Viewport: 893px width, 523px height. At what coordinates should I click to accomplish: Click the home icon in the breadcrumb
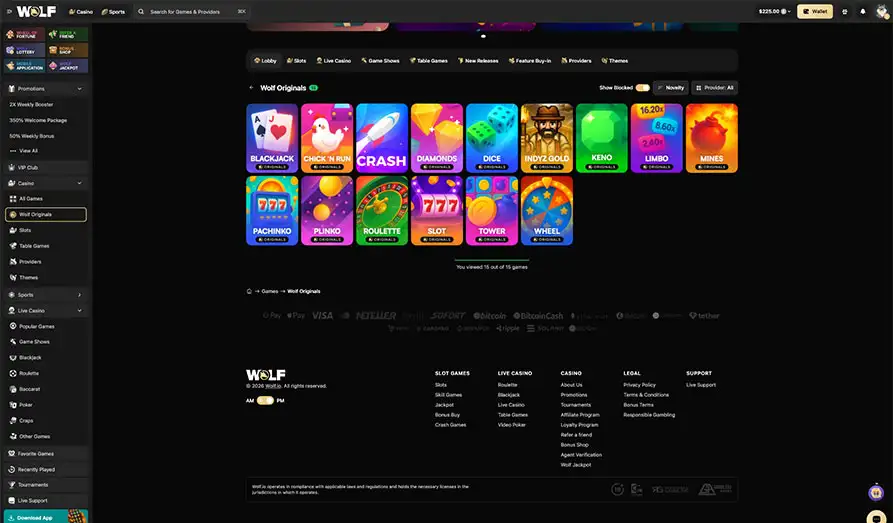[x=249, y=291]
